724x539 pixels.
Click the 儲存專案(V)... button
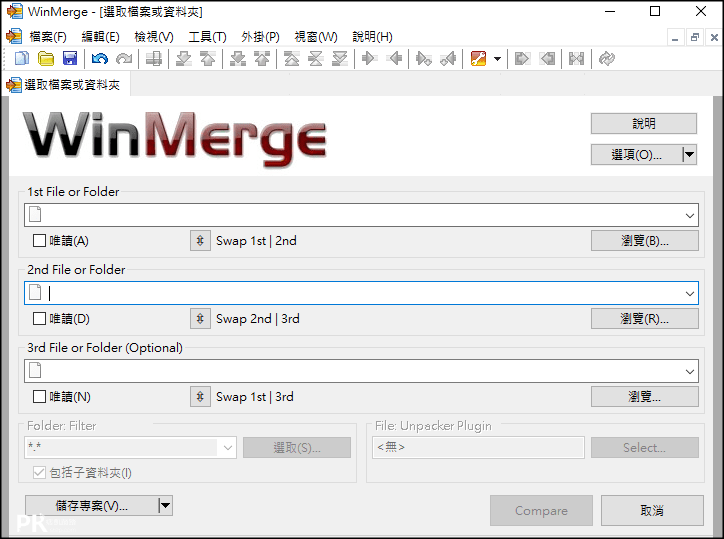(91, 506)
